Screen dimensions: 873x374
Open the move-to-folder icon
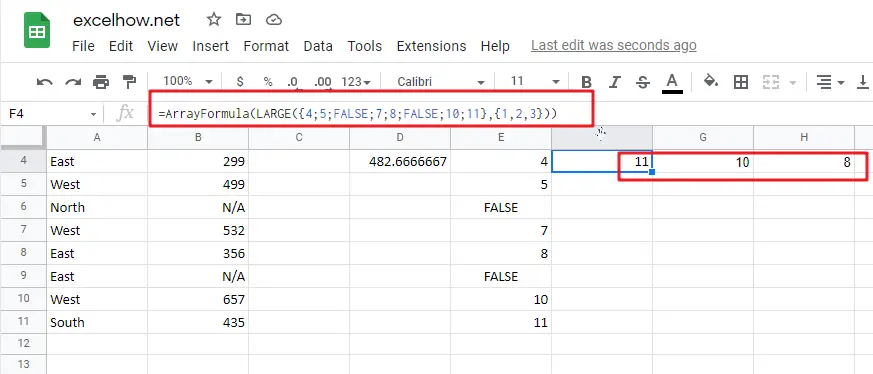(x=243, y=19)
